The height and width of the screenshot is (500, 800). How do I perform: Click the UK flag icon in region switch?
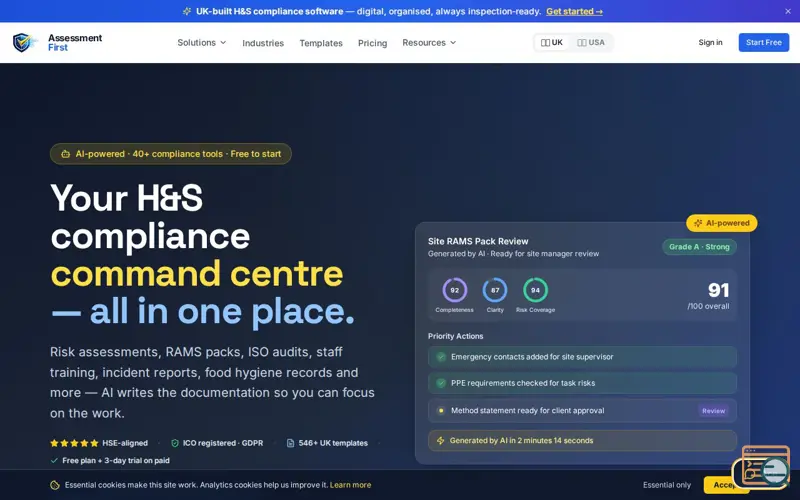545,42
